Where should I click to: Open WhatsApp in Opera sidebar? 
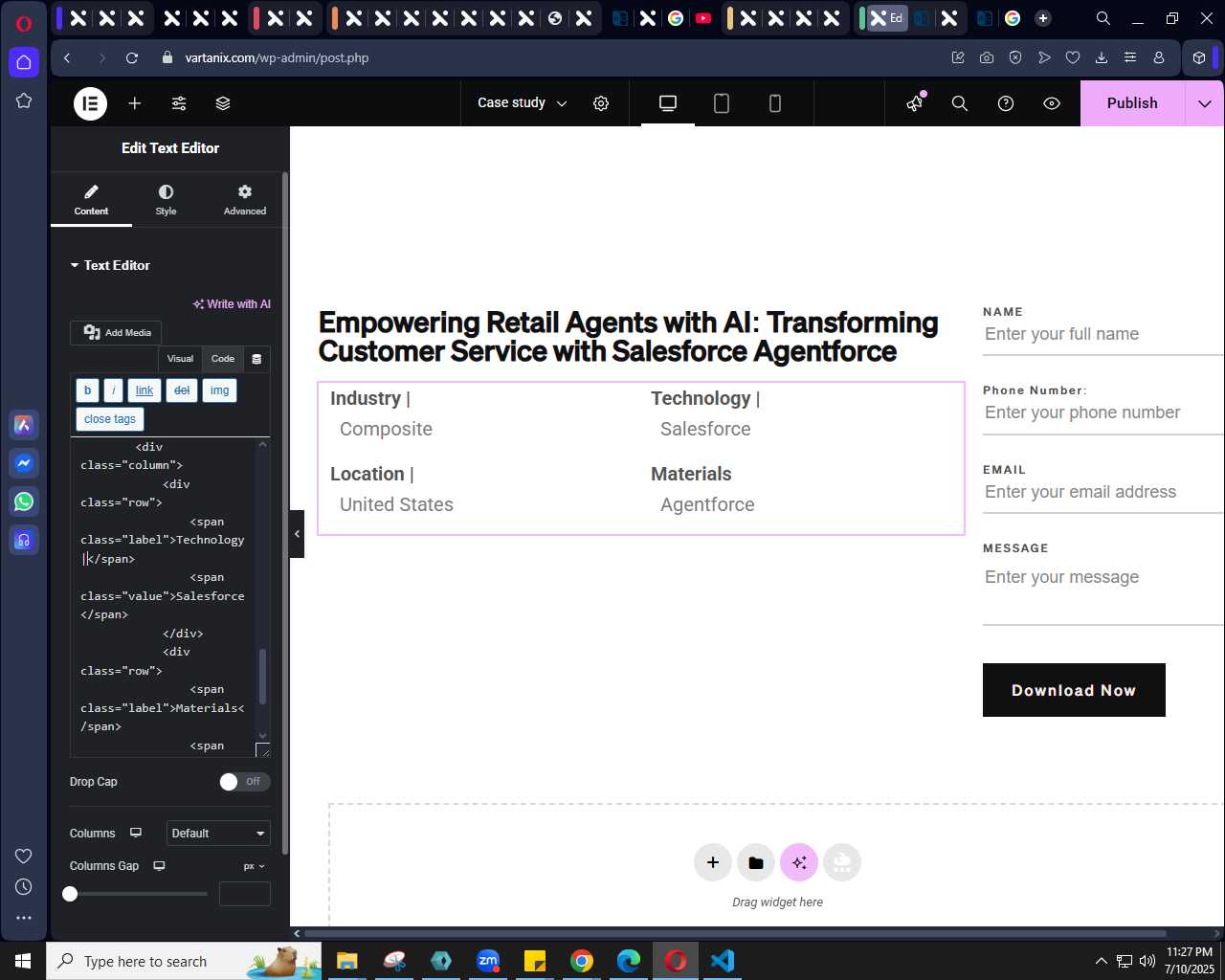tap(24, 501)
